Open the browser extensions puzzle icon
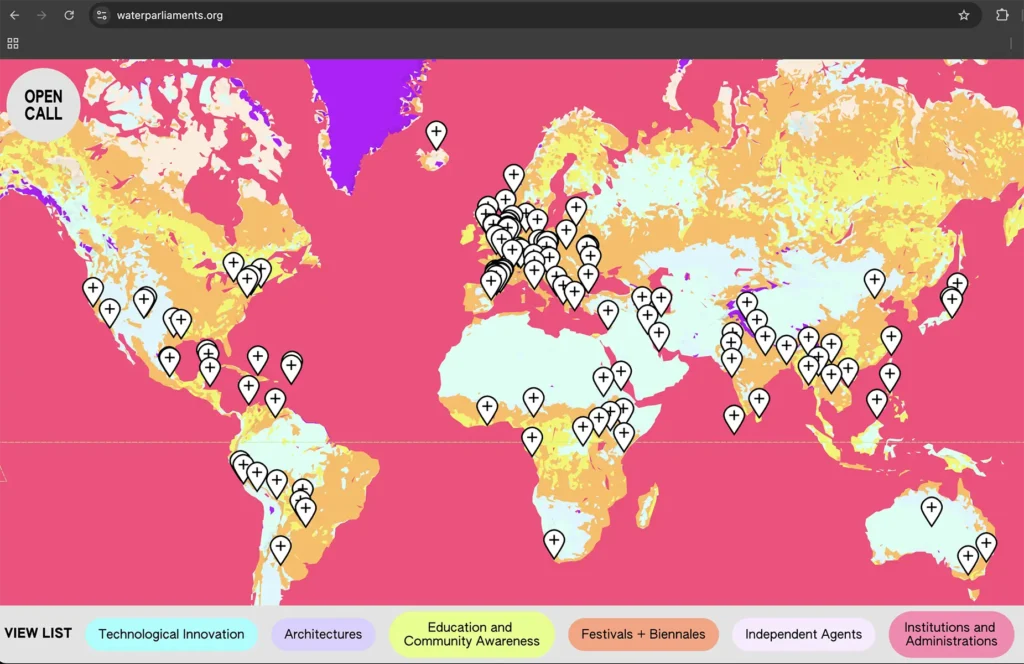Viewport: 1024px width, 664px height. 1002,15
